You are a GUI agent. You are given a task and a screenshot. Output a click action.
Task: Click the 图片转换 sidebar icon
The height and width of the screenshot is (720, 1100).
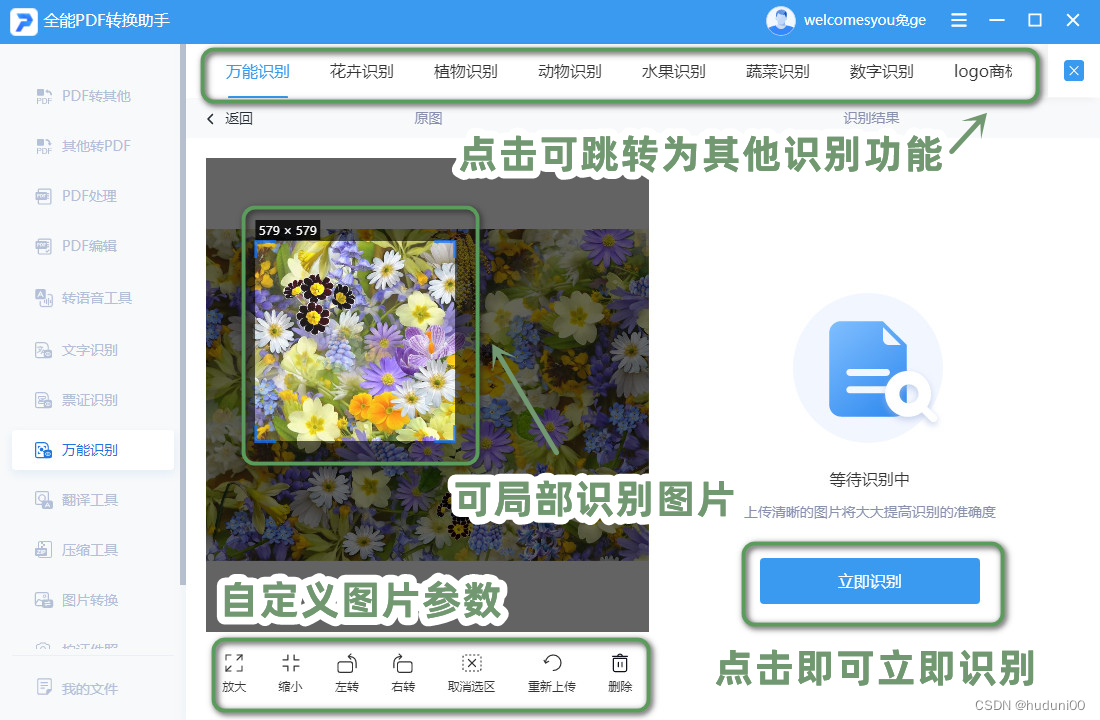tap(43, 600)
